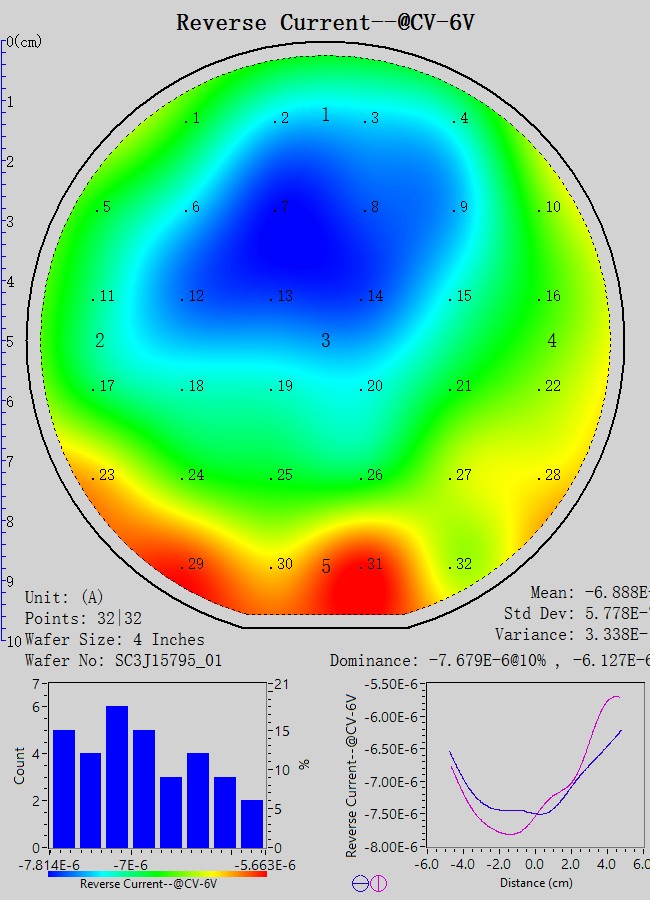Click the Wafer No SC3J15795_01 label
Image resolution: width=650 pixels, height=900 pixels.
coord(123,660)
